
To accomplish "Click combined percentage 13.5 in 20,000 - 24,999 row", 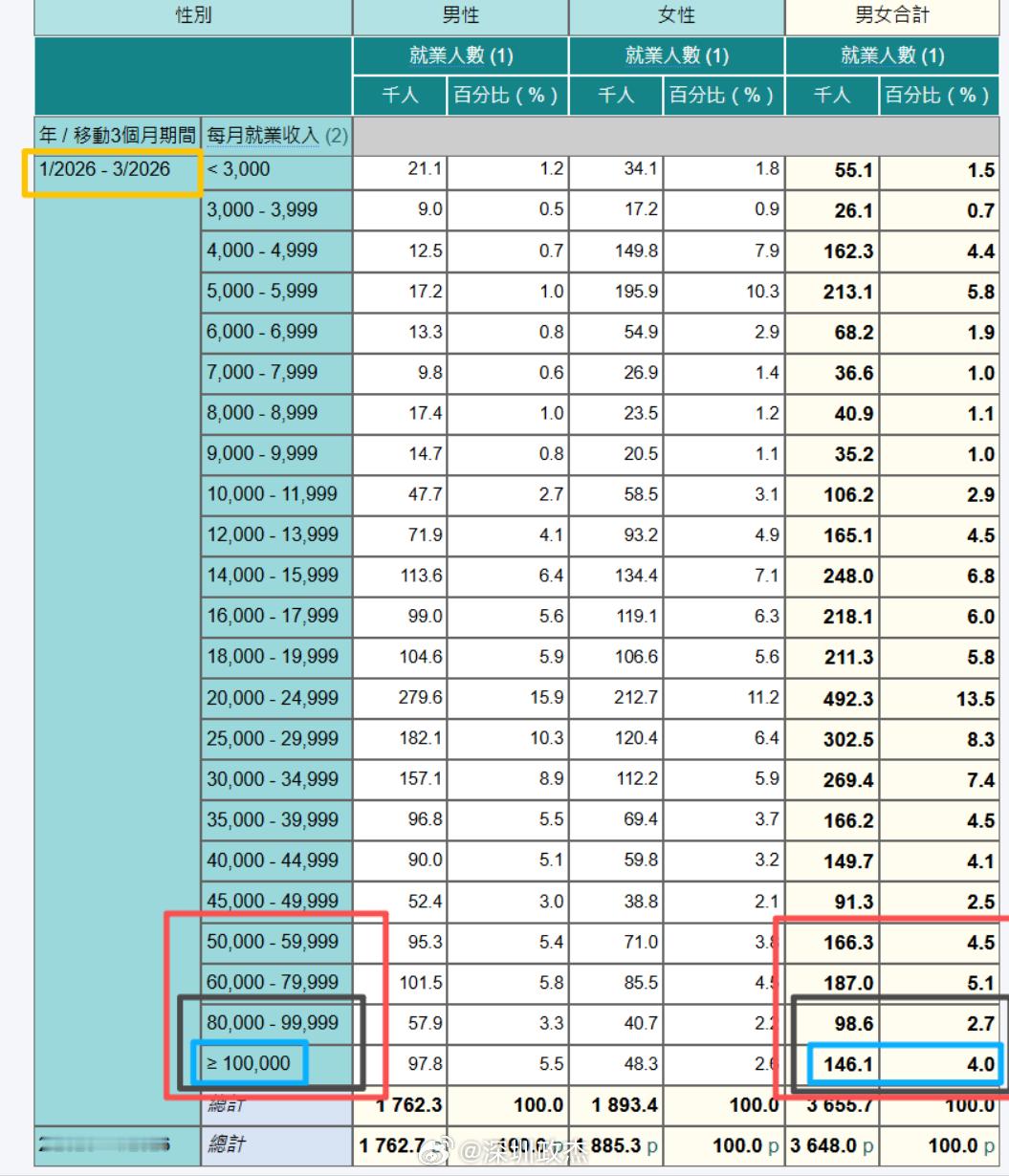I will tap(976, 699).
